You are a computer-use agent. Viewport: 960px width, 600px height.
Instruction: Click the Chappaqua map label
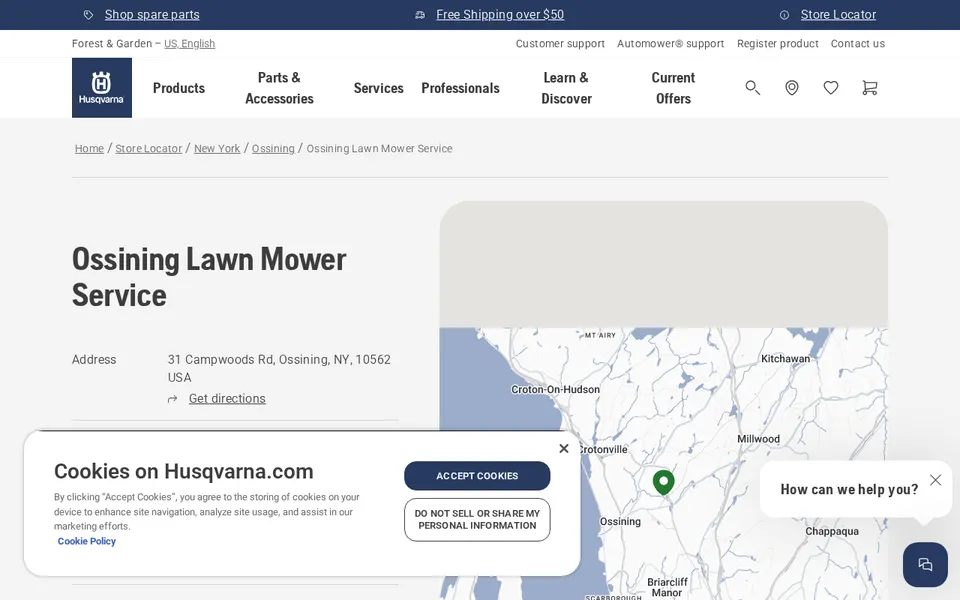click(x=831, y=531)
